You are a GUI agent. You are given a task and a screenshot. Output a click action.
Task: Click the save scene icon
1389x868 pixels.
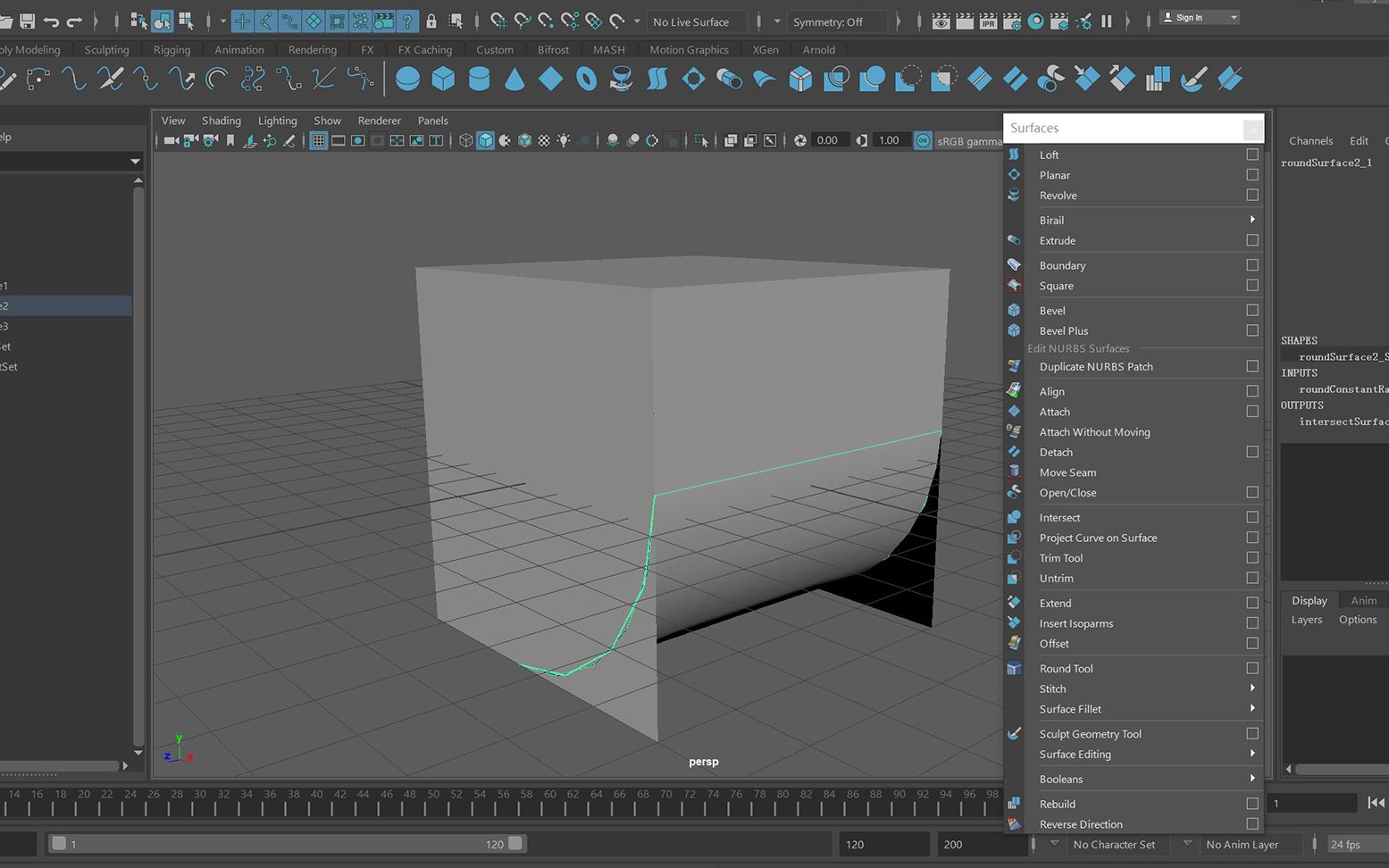[28, 21]
